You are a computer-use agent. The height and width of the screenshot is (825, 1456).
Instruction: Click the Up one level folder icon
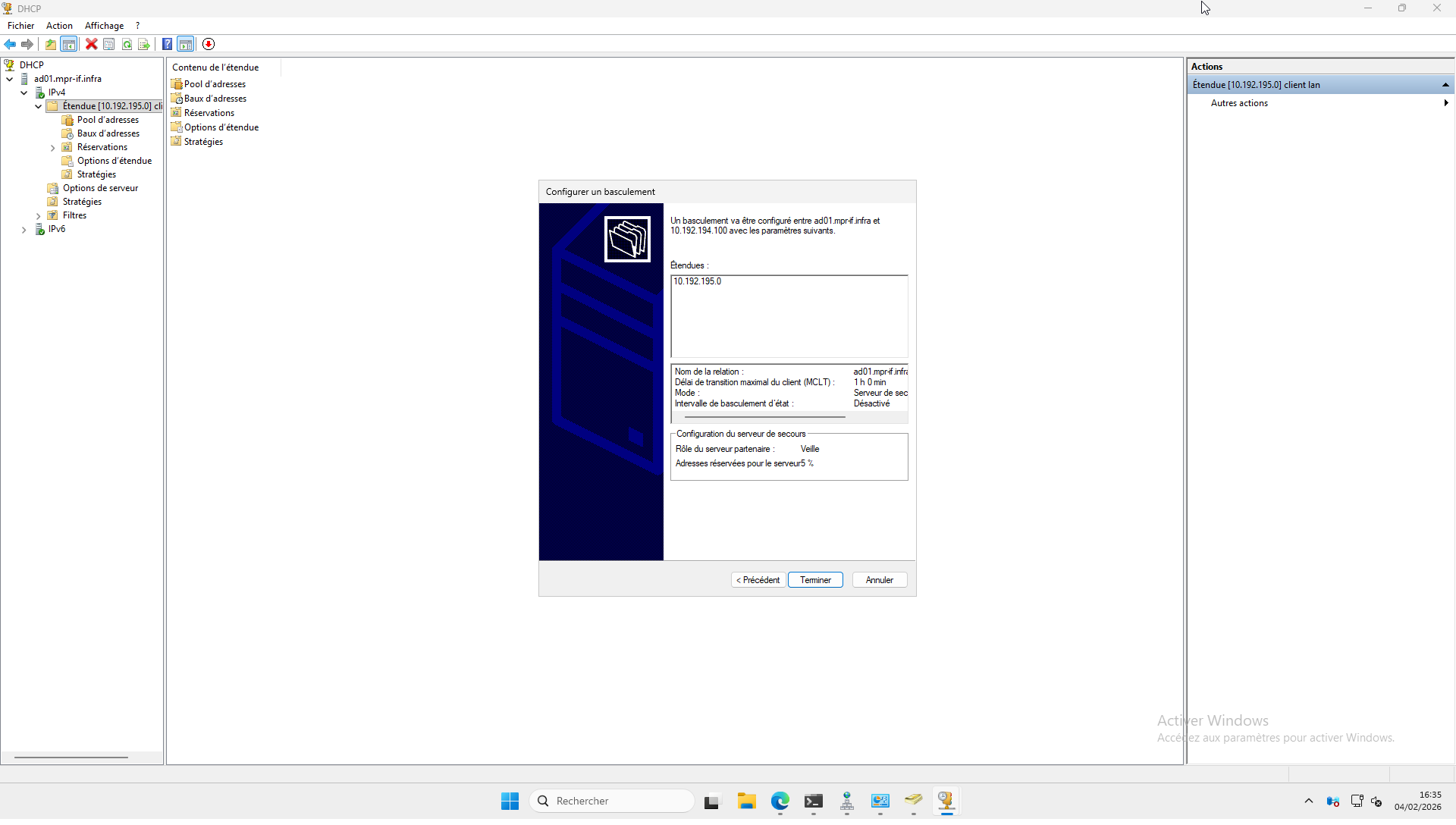(50, 44)
